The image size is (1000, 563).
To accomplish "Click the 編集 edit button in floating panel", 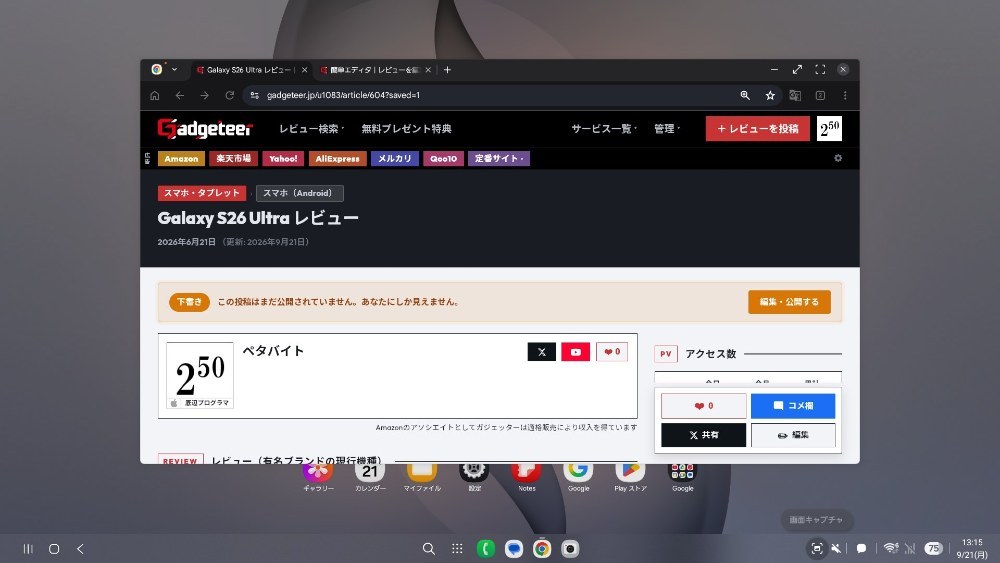I will point(793,435).
